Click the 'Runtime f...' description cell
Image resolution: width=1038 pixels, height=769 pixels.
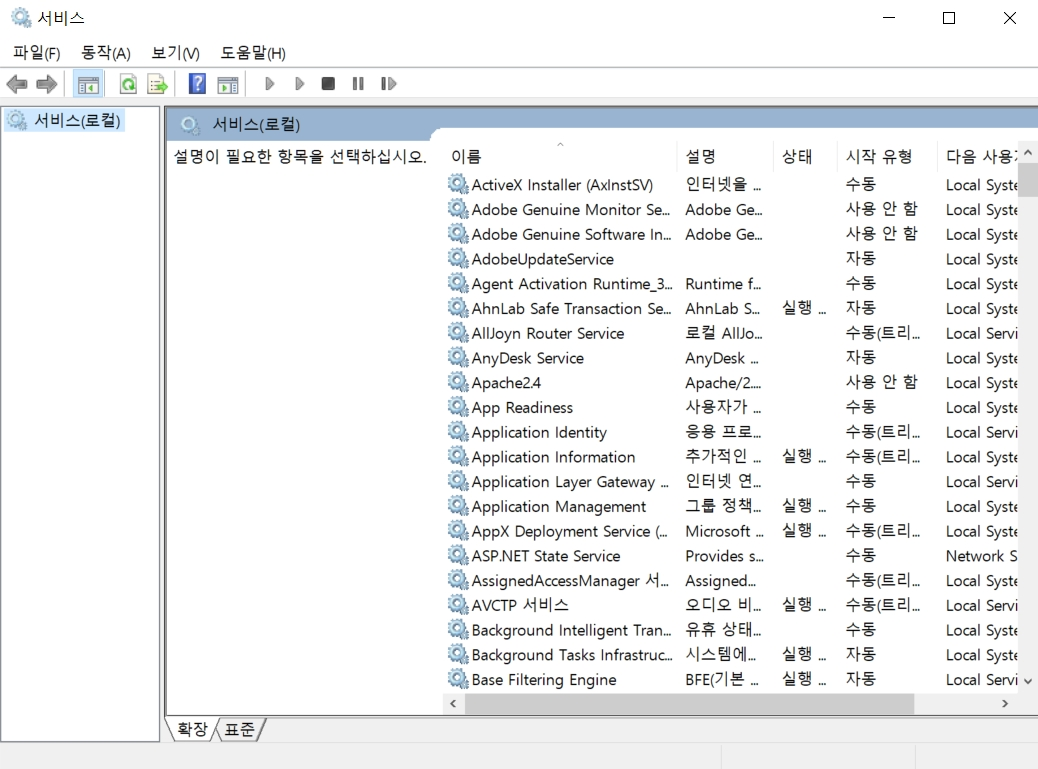pos(723,284)
